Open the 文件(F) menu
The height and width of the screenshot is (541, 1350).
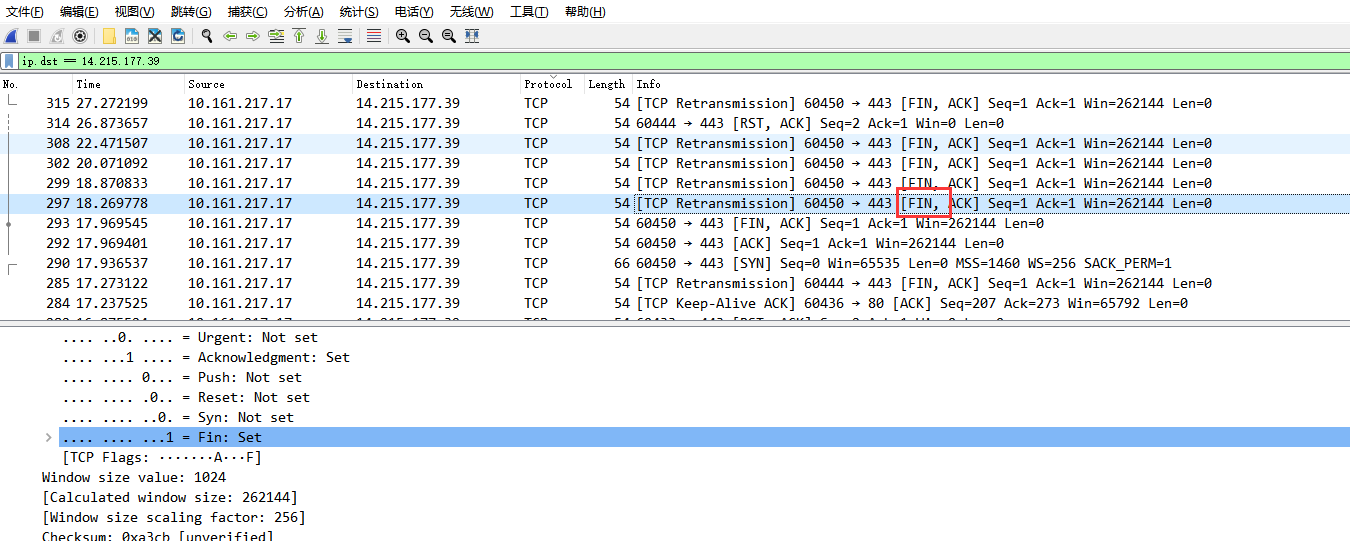click(x=25, y=12)
